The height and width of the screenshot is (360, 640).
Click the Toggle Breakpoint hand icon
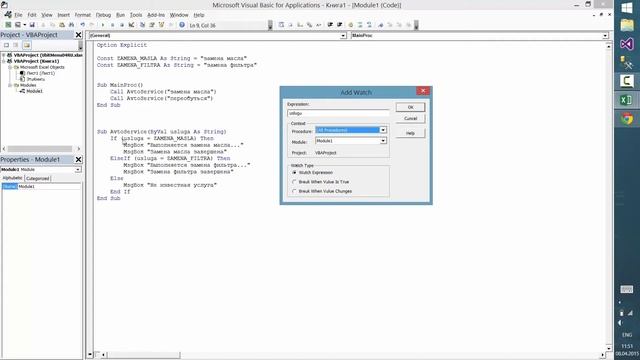coord(350,25)
